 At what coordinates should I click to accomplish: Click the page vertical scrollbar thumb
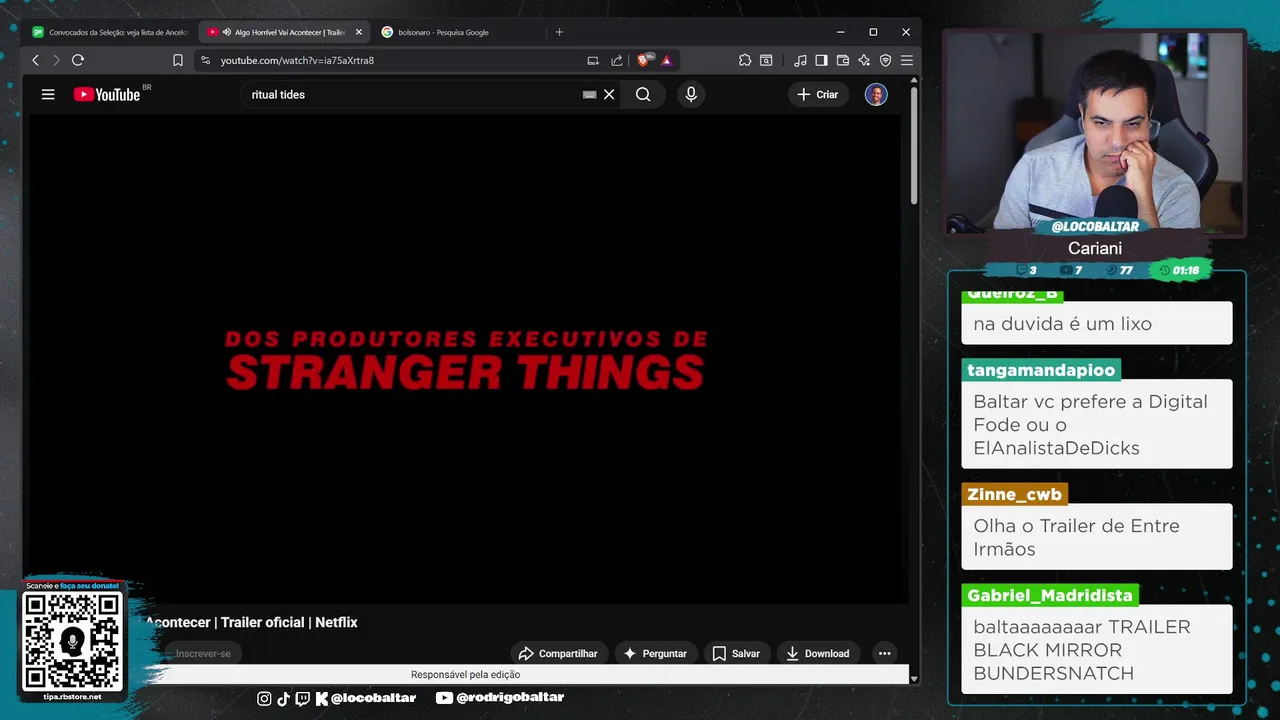914,145
